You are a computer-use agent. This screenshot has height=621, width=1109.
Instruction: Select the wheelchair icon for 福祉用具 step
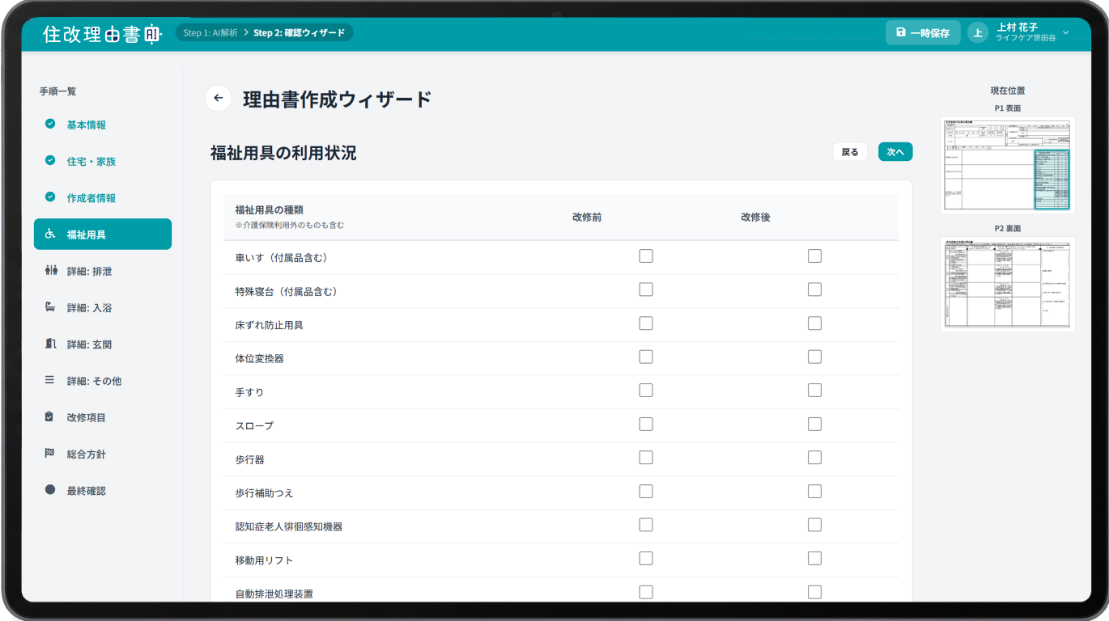click(47, 234)
